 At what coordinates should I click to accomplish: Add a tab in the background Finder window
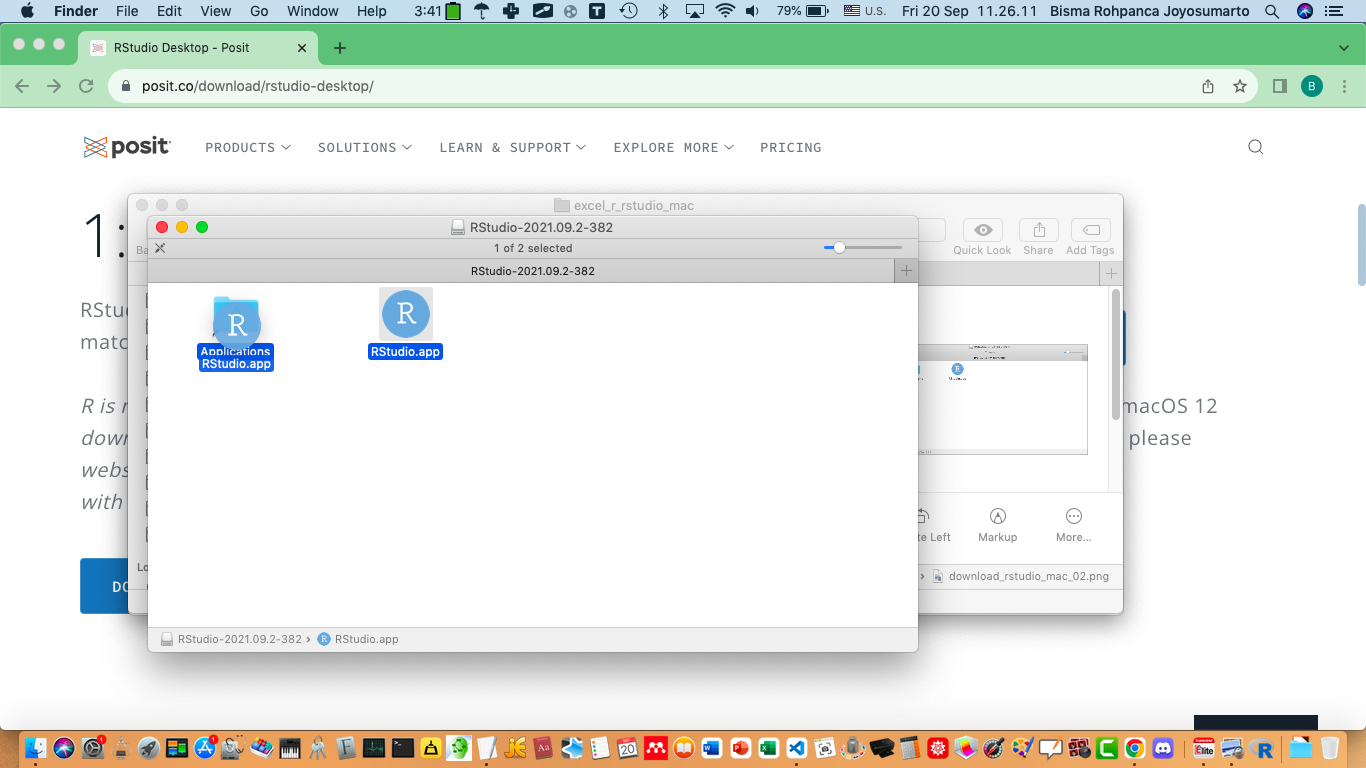click(1112, 273)
